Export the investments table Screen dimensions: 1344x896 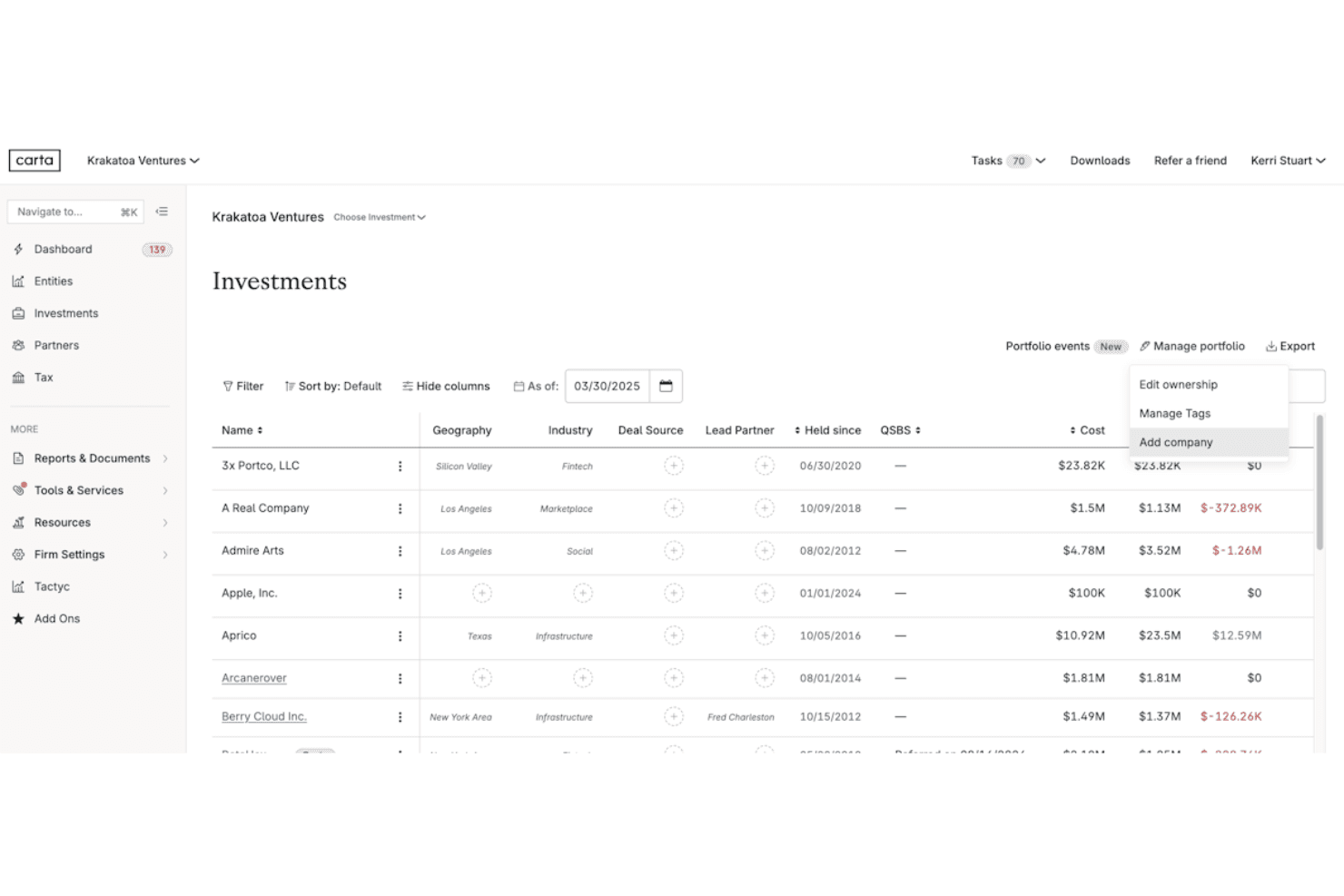tap(1290, 346)
